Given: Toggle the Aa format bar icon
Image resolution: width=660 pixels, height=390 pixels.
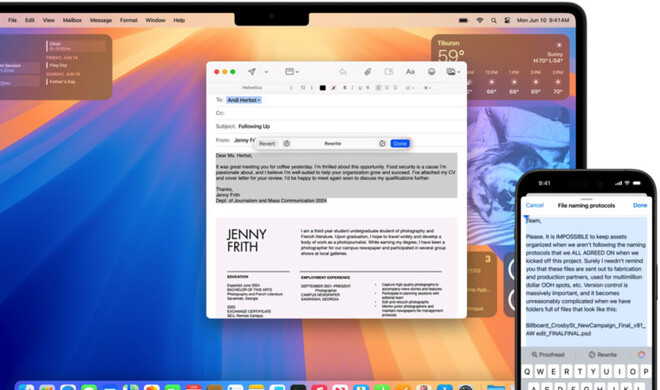Looking at the screenshot, I should point(410,72).
